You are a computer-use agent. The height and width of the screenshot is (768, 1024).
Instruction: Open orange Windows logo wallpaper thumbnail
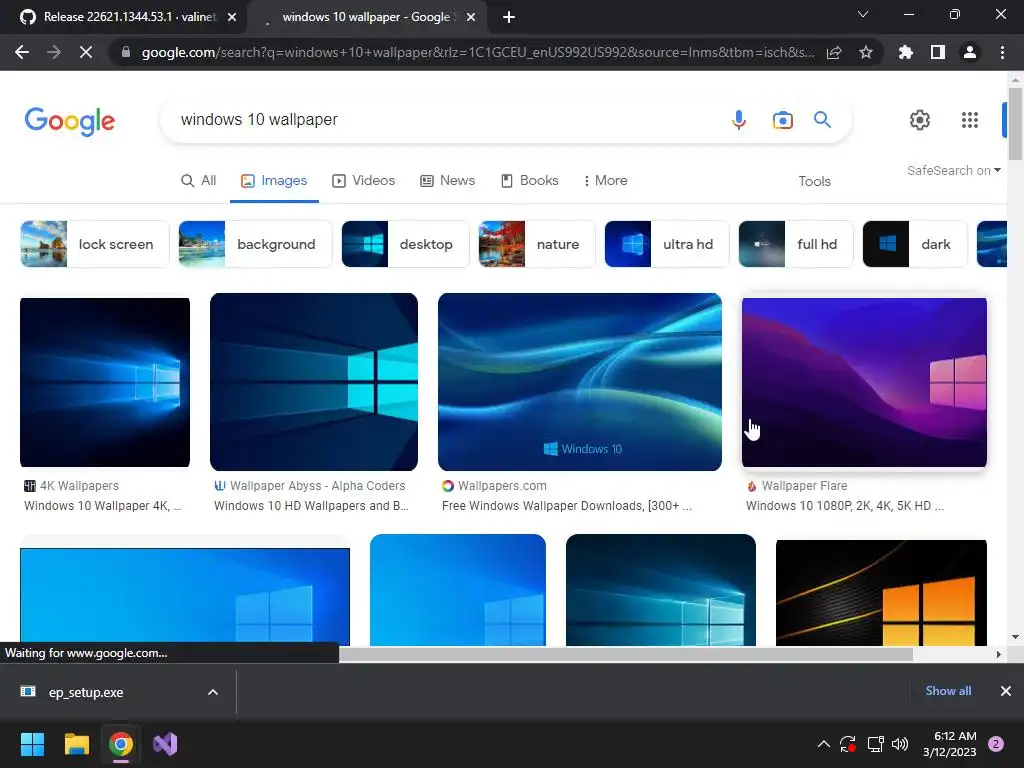[881, 593]
